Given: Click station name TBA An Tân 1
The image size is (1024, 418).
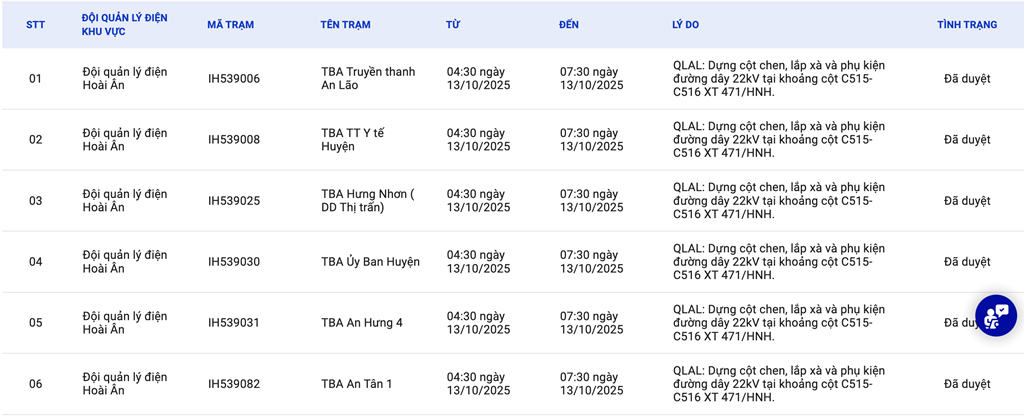Looking at the screenshot, I should pos(356,384).
